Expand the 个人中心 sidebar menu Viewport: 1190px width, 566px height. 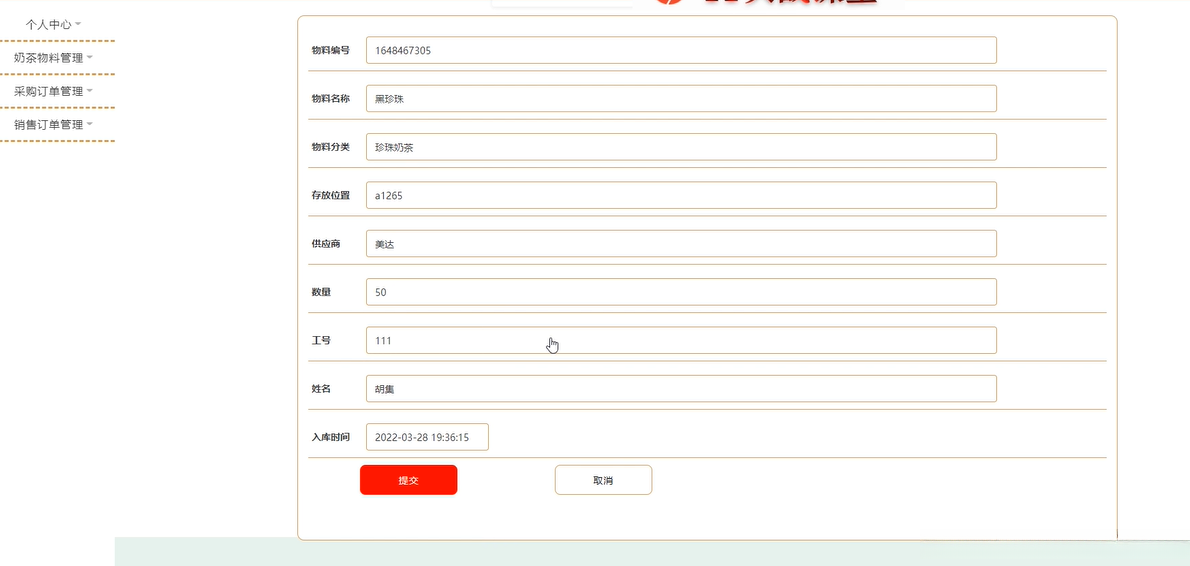click(x=53, y=24)
